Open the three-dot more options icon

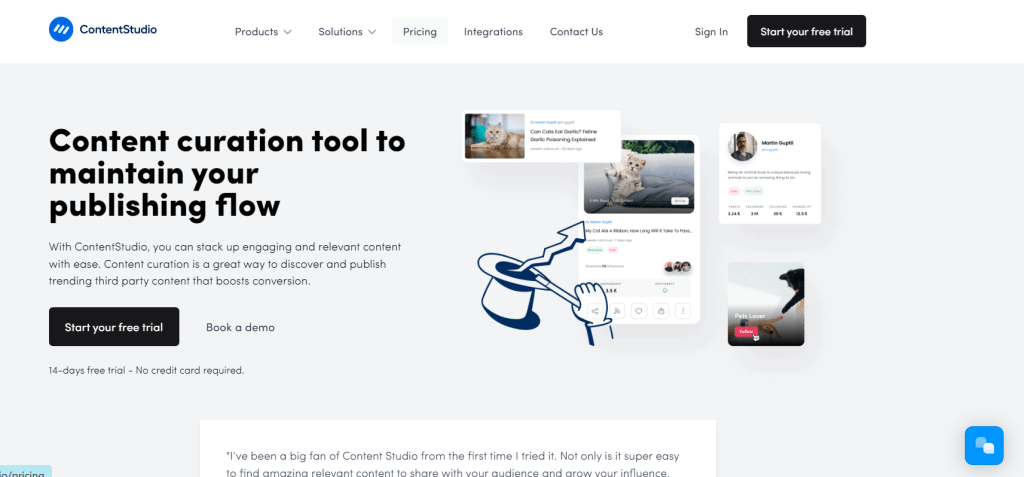683,311
